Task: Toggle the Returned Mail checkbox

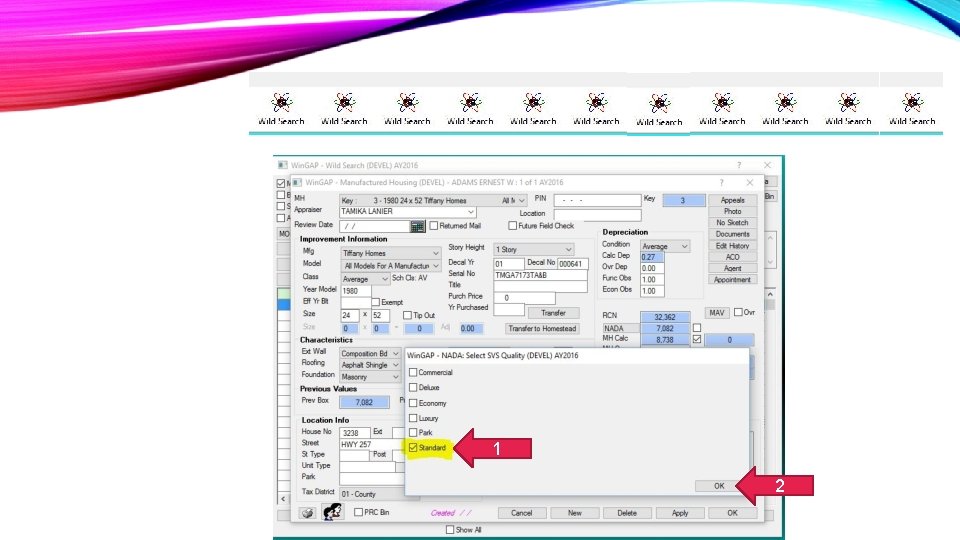Action: click(x=434, y=225)
